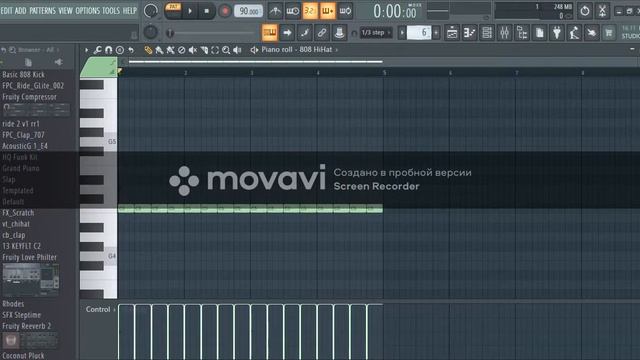640x360 pixels.
Task: Open the content library shopping cart icon
Action: pos(609,33)
